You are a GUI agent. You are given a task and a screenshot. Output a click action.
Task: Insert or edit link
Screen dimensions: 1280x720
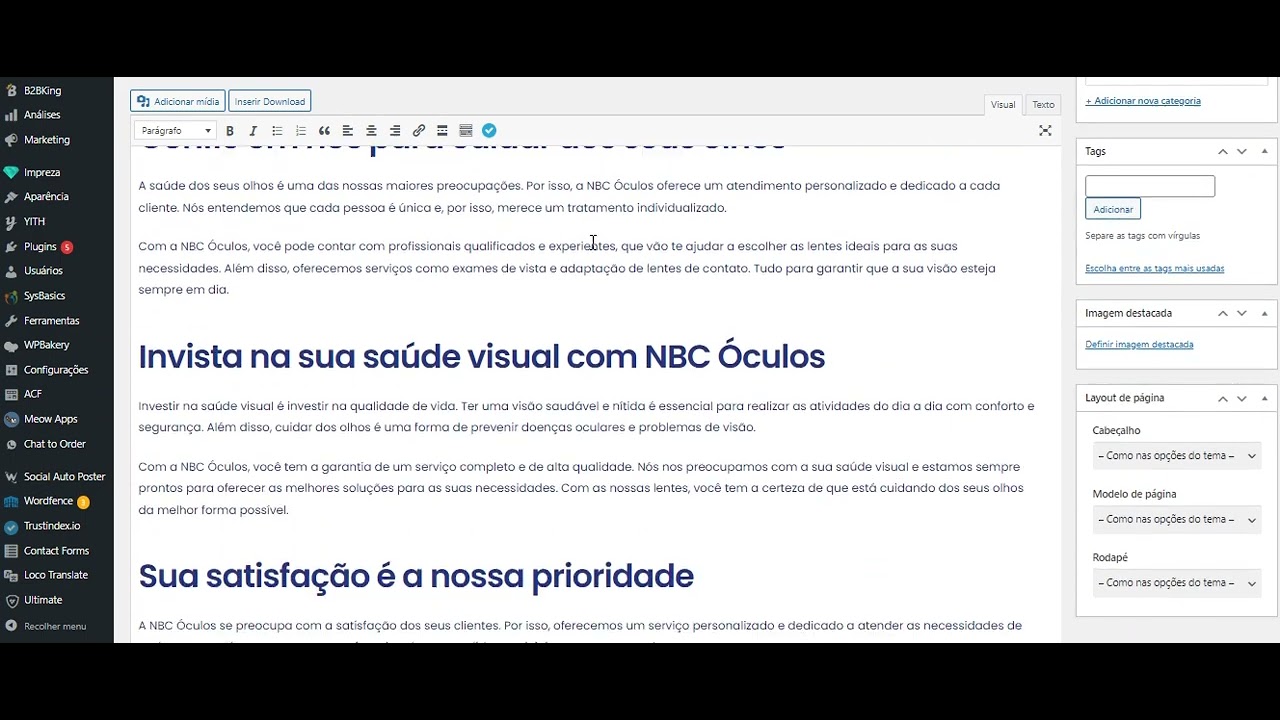coord(419,131)
